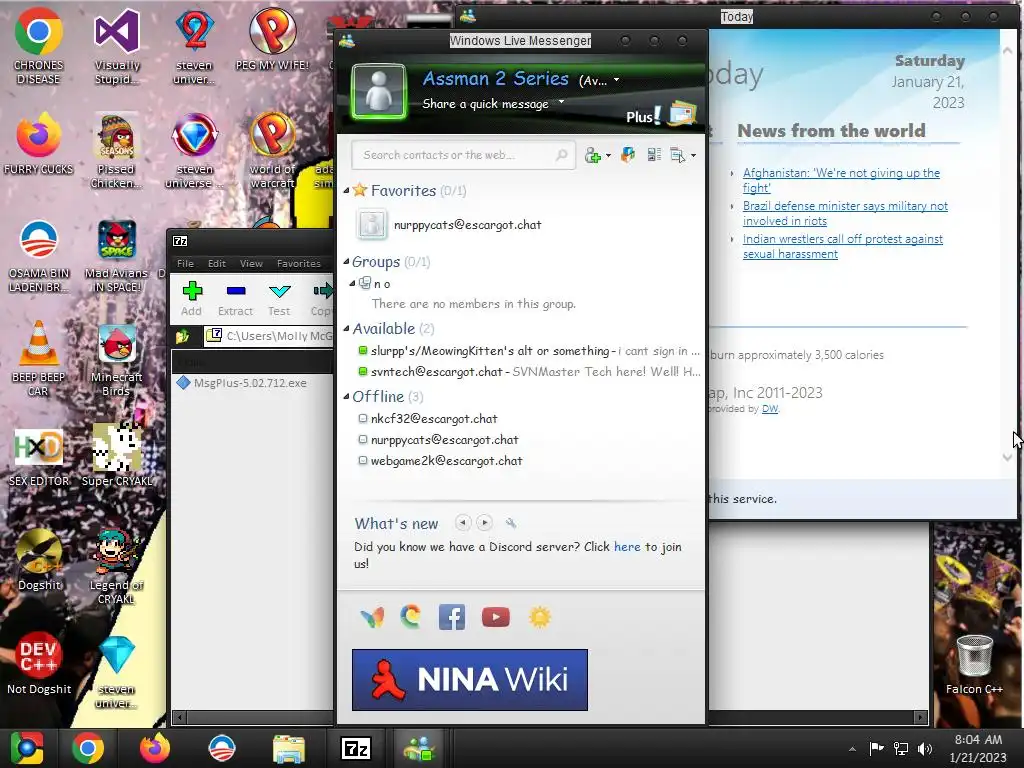Open the Edit menu in 7-Zip
Viewport: 1024px width, 768px height.
coord(217,263)
